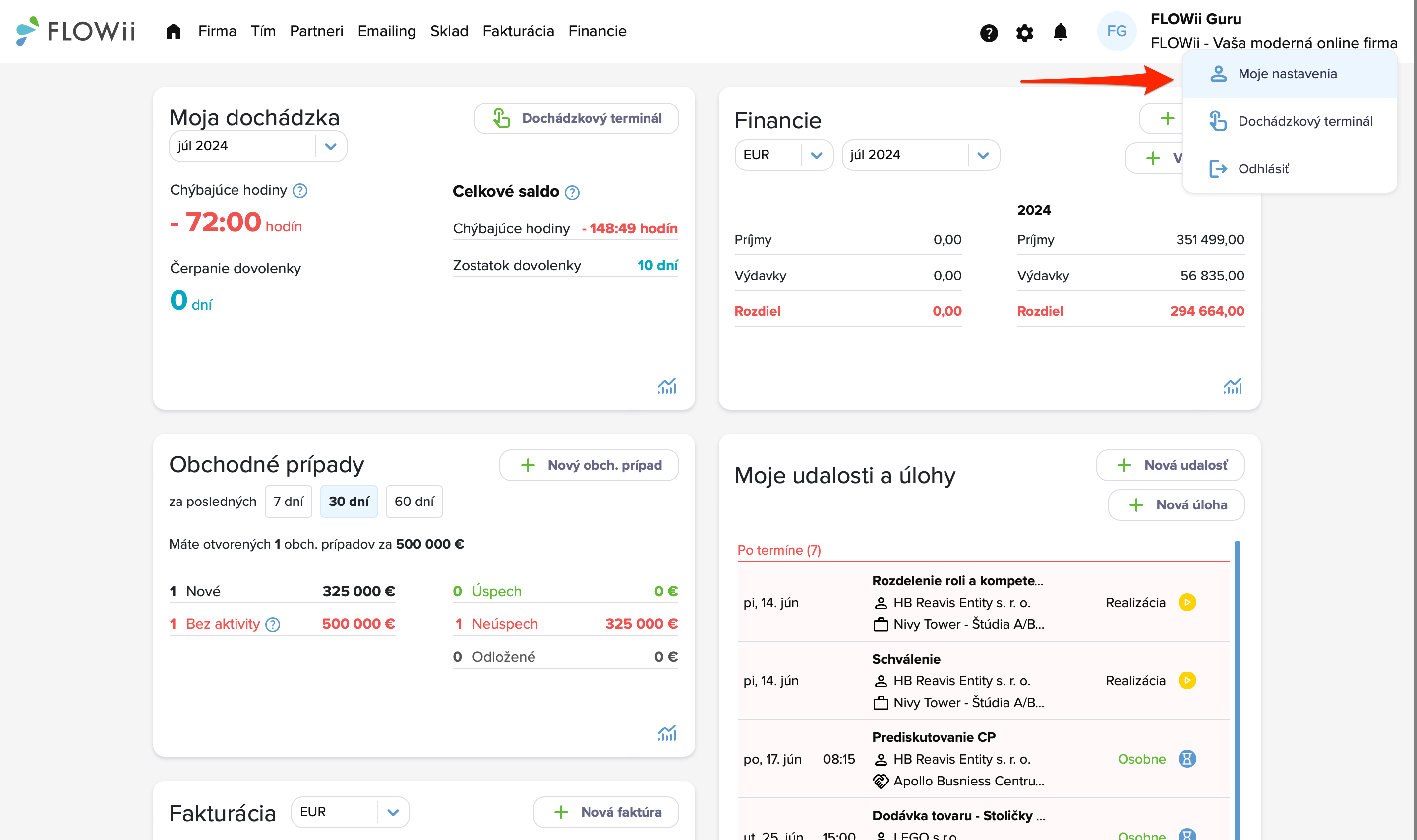Open attendance chart icon in Moja dochádzka
This screenshot has height=840, width=1417.
pos(666,386)
